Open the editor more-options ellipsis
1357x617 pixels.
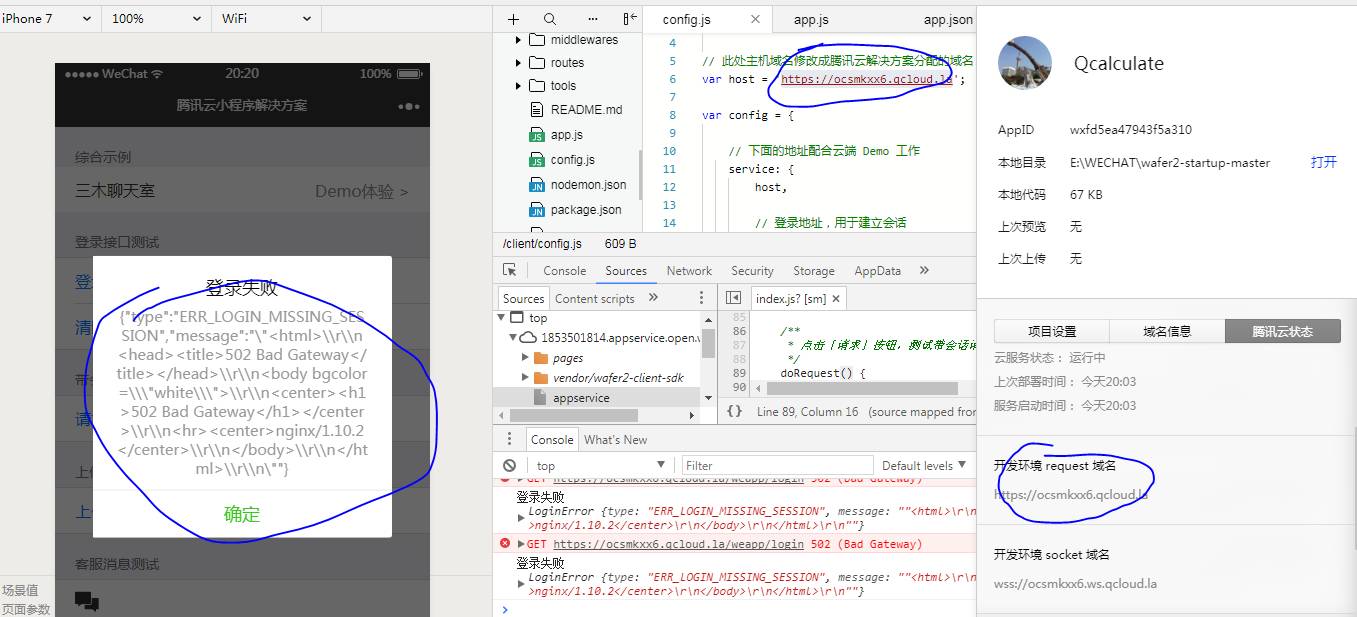point(593,19)
